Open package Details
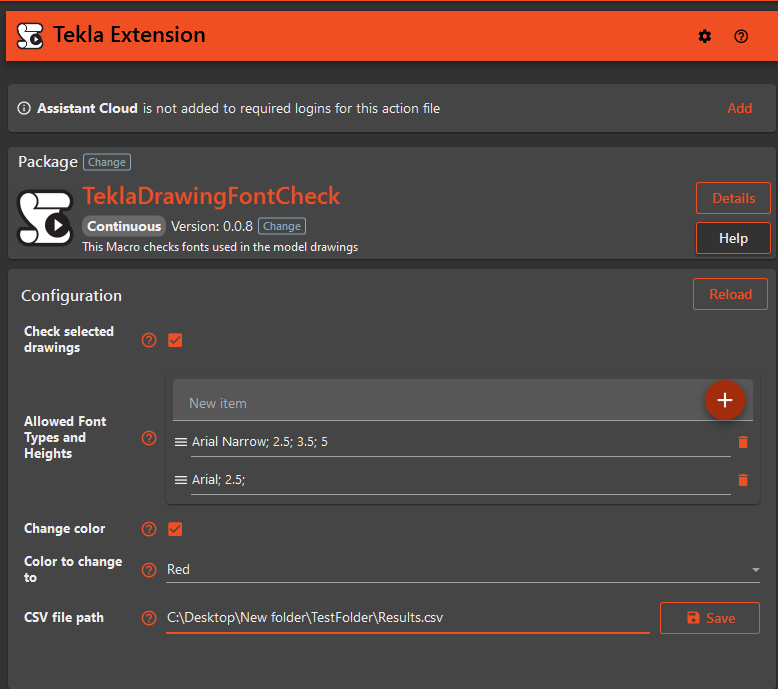 pos(733,198)
